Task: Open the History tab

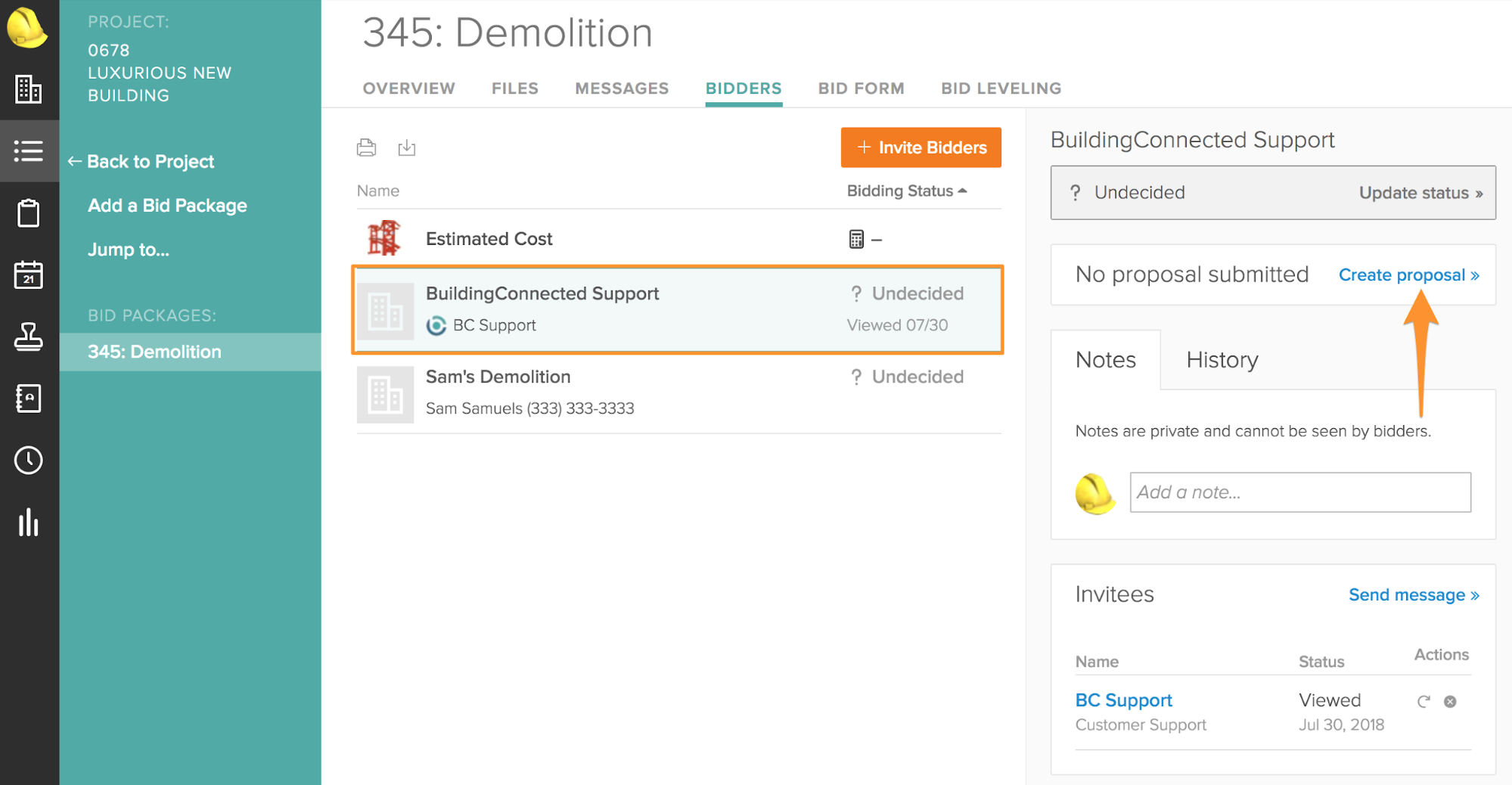Action: (x=1222, y=360)
